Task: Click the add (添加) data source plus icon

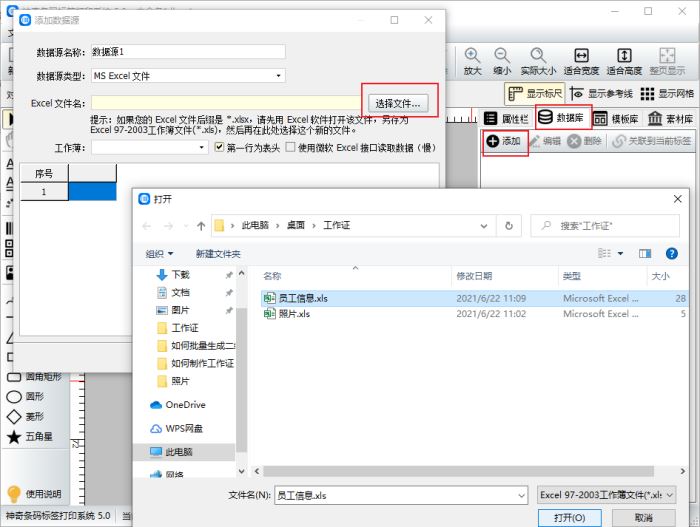Action: tap(492, 141)
